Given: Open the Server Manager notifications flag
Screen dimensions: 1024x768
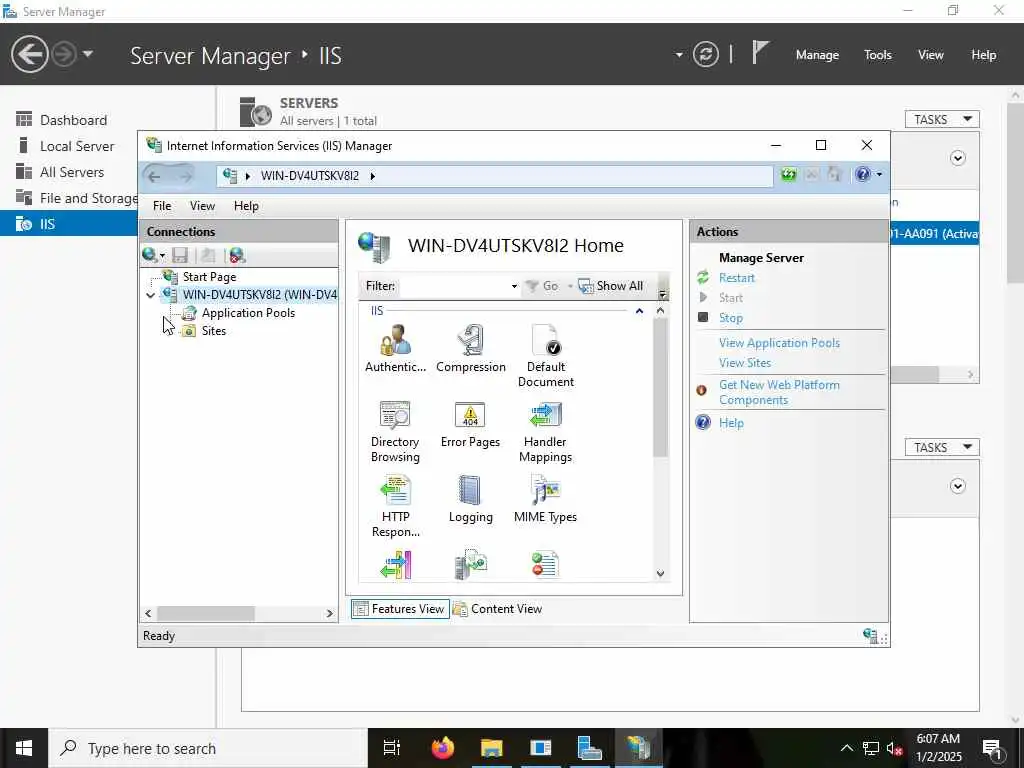Looking at the screenshot, I should pyautogui.click(x=760, y=53).
